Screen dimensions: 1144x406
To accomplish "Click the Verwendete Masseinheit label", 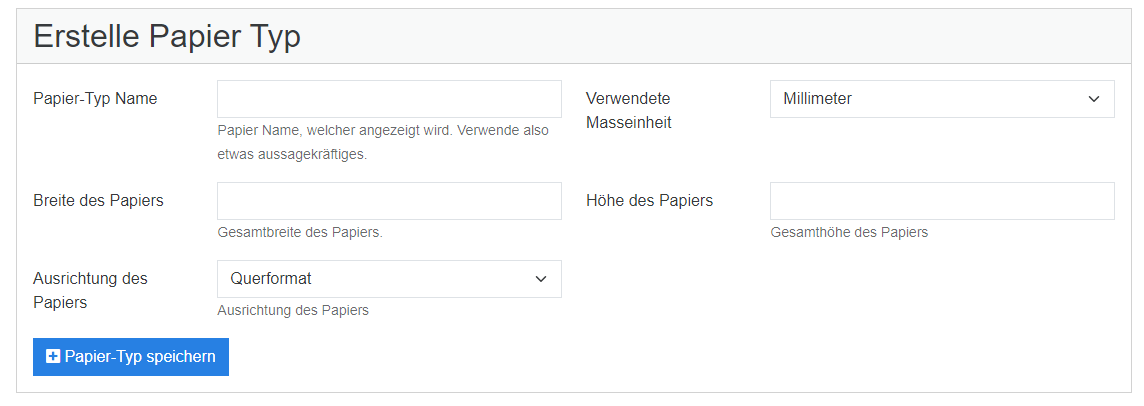I will 628,110.
